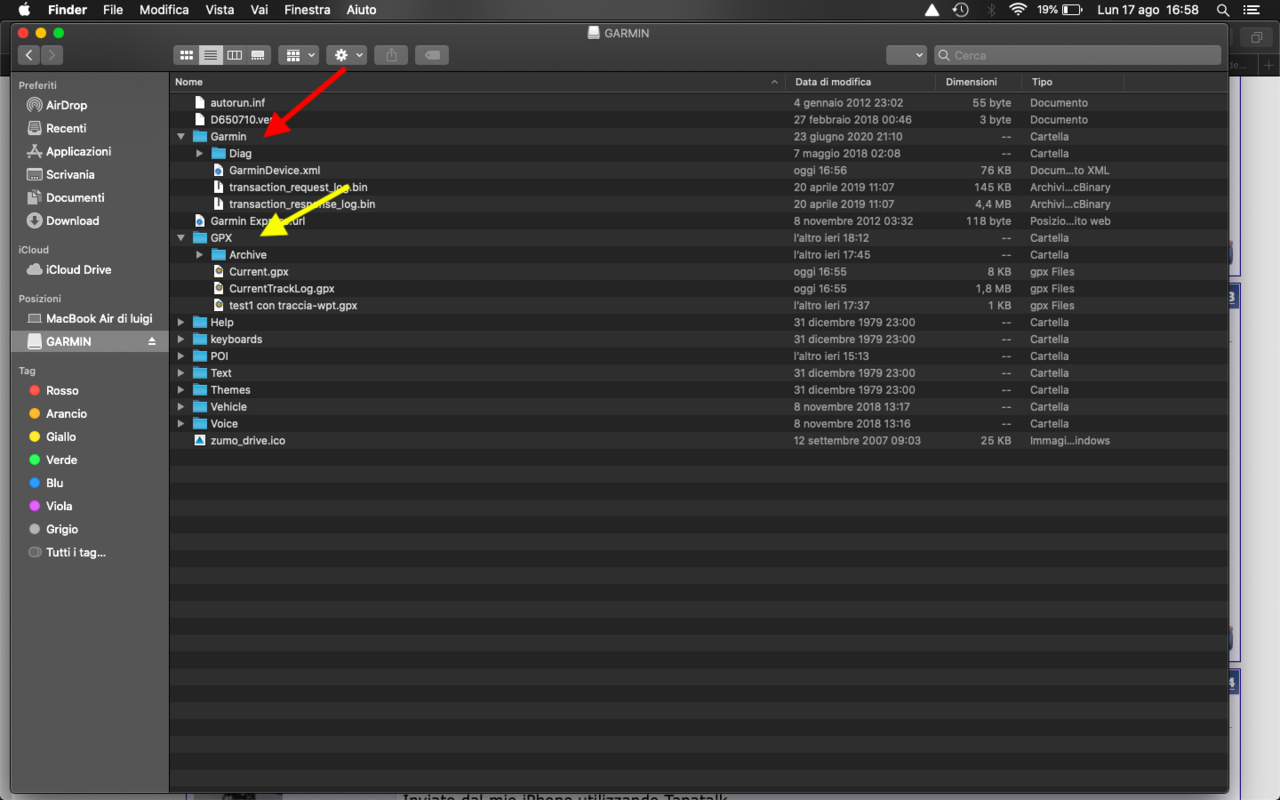Image resolution: width=1280 pixels, height=800 pixels.
Task: Open the Modifica menu
Action: coord(164,10)
